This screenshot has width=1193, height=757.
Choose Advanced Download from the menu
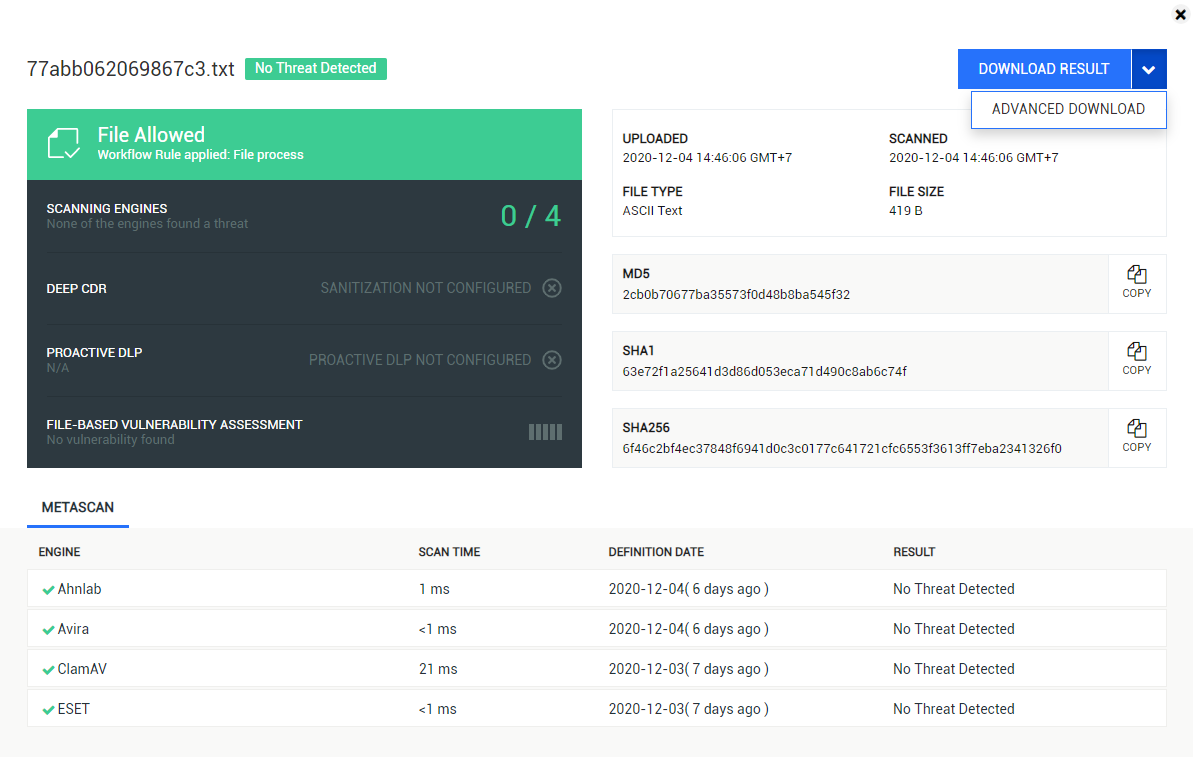coord(1068,110)
